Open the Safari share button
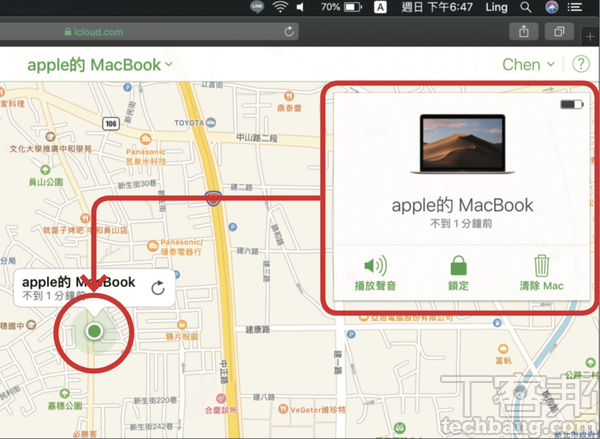This screenshot has height=439, width=600. pyautogui.click(x=523, y=31)
